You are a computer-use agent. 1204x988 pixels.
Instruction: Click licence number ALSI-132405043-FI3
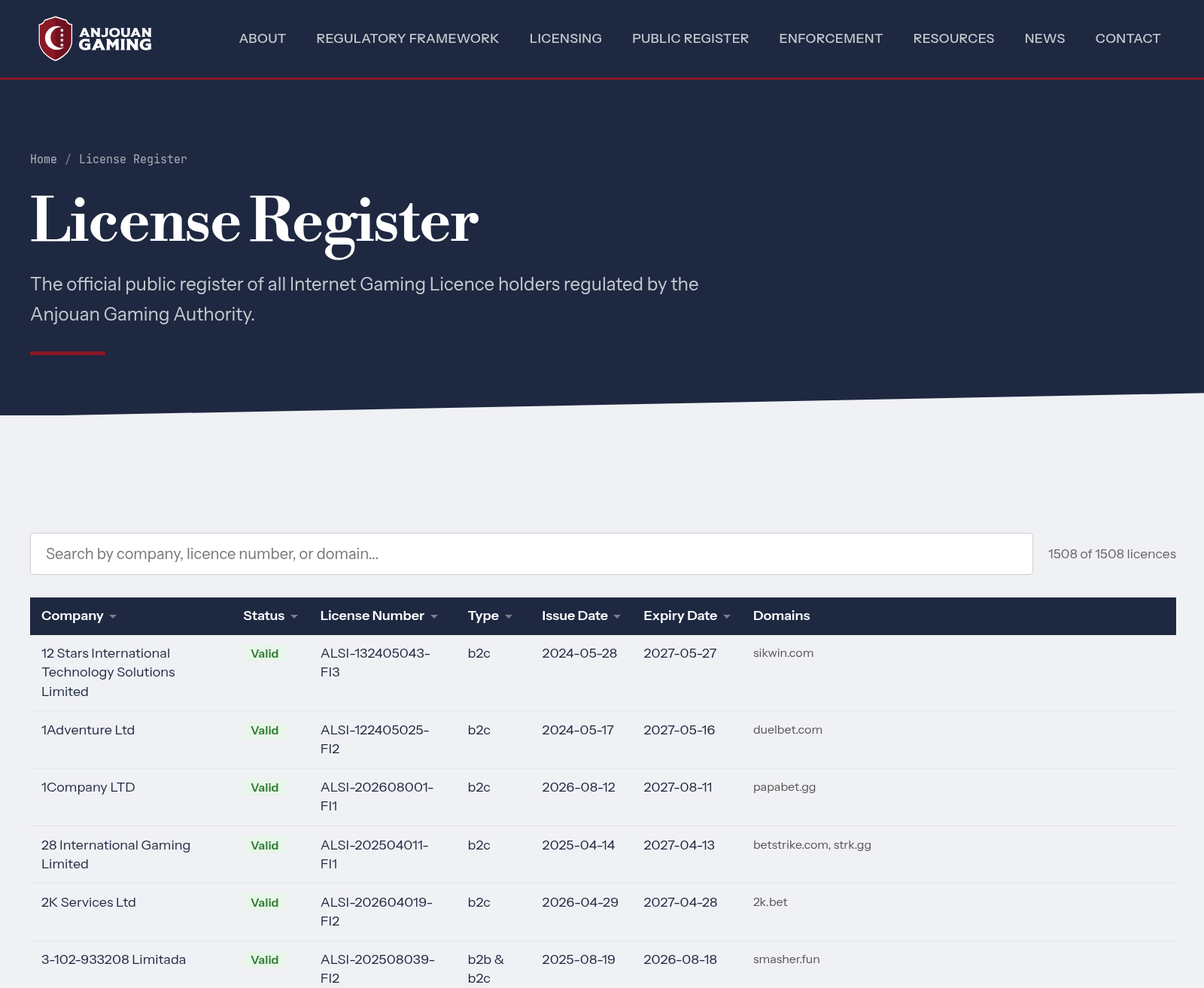tap(375, 663)
